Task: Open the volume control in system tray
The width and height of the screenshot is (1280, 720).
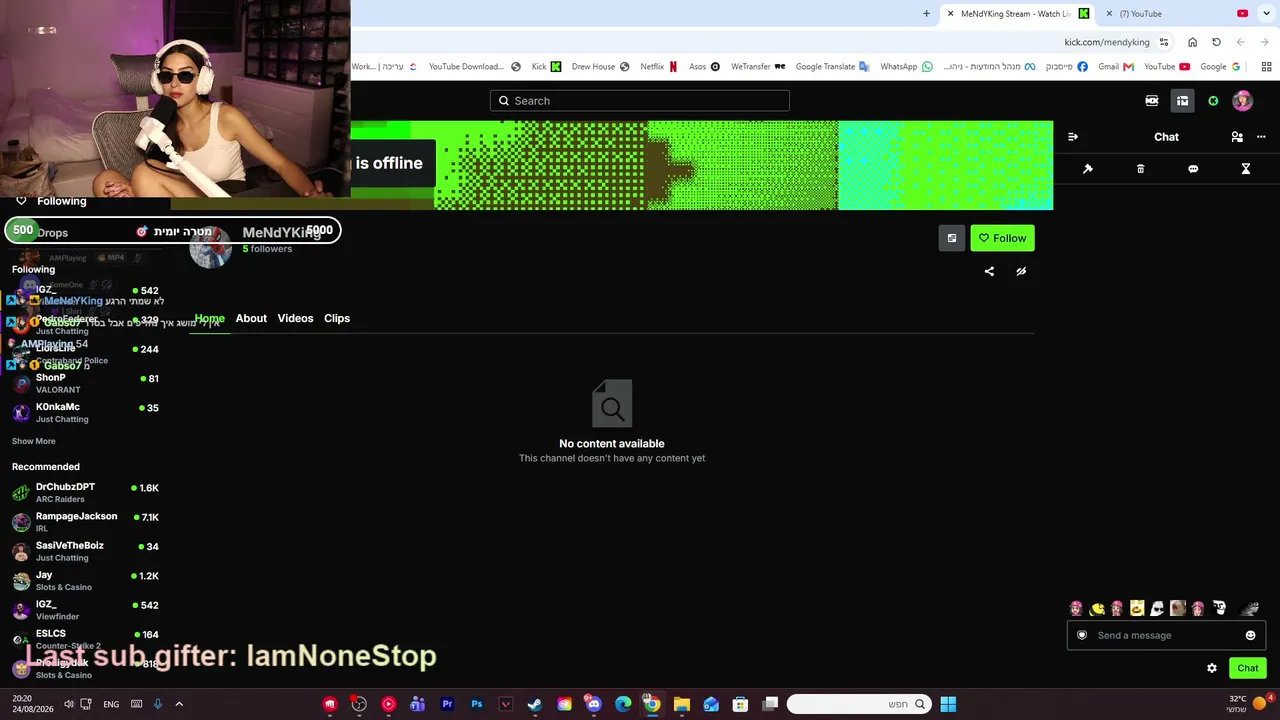Action: tap(68, 704)
